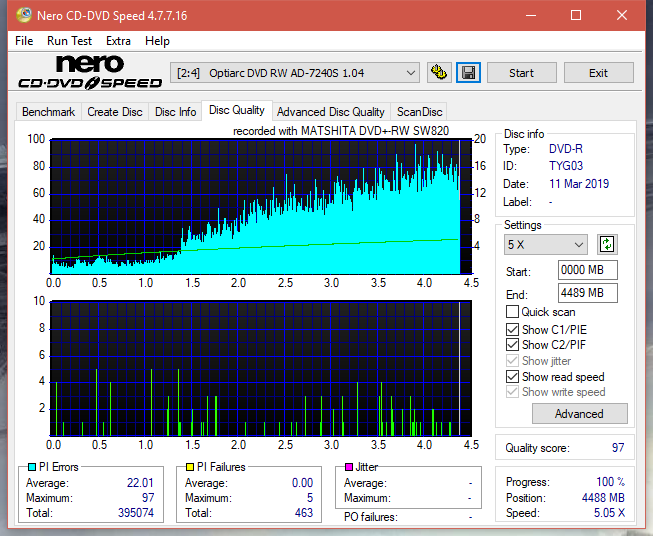Click the date value 11 Mar 2019

[579, 184]
